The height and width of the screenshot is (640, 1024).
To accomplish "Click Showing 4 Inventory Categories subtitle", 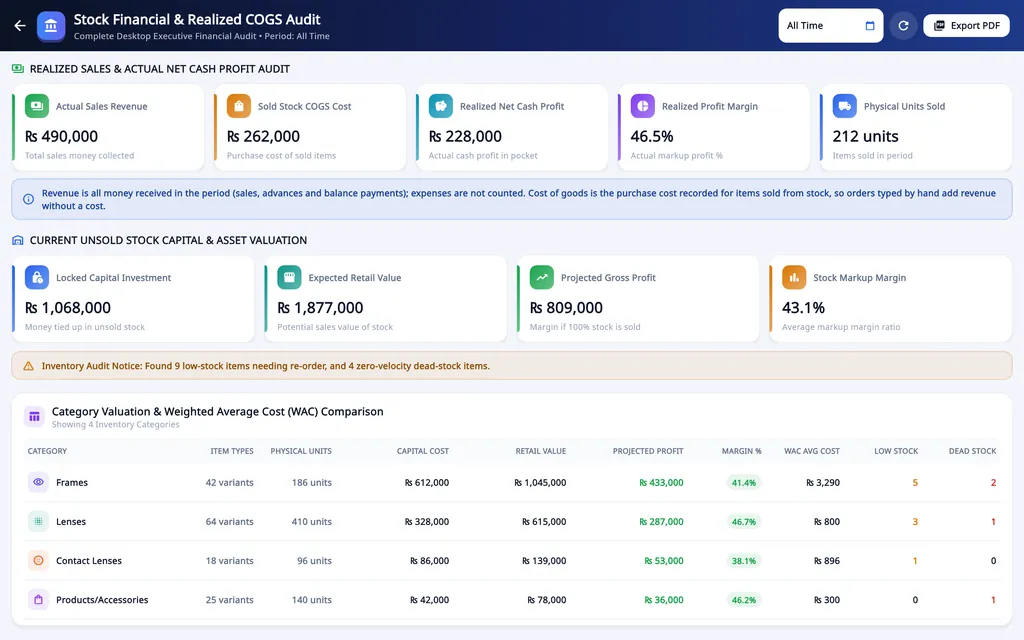I will click(x=116, y=424).
